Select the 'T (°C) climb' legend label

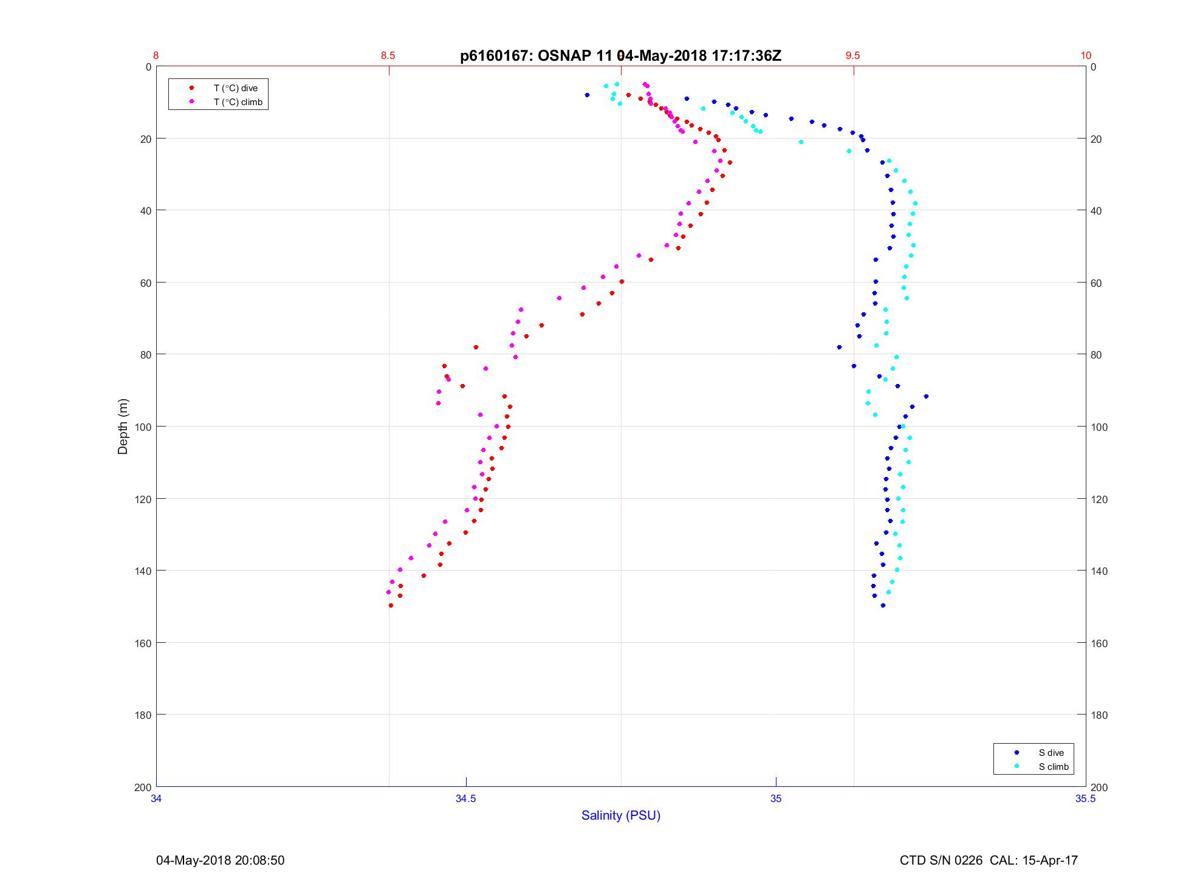(239, 102)
